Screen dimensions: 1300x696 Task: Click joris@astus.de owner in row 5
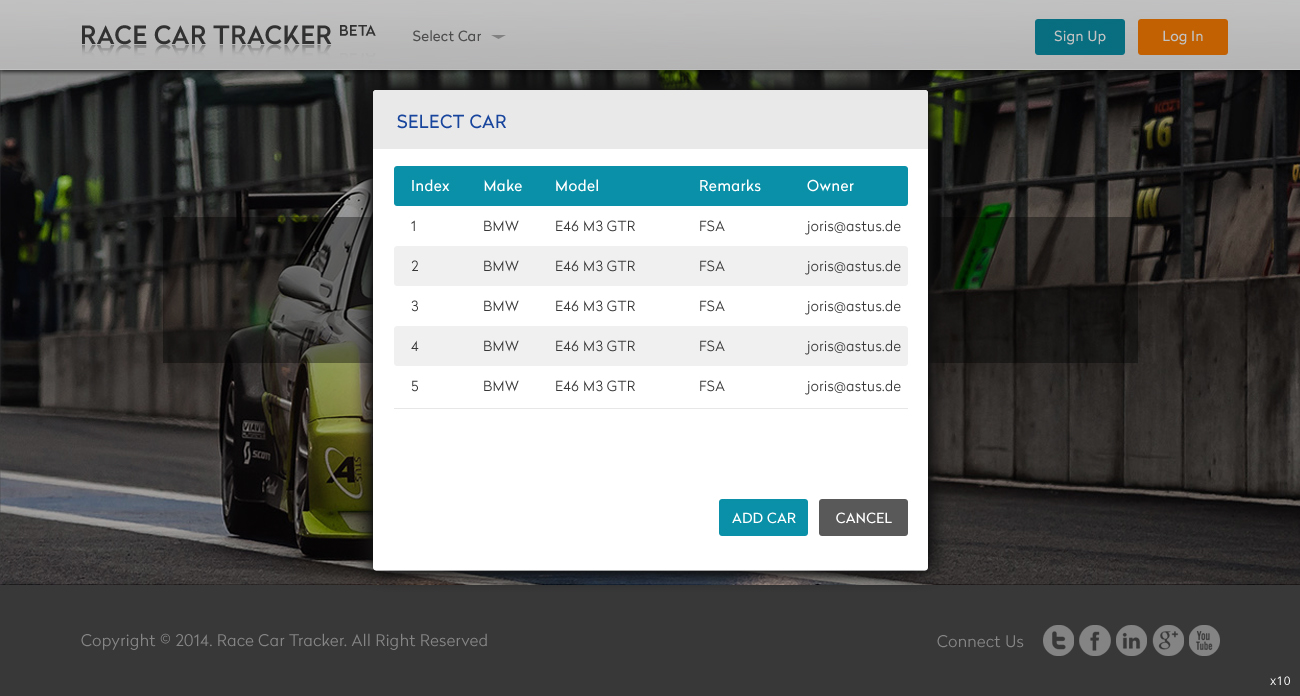(x=854, y=386)
